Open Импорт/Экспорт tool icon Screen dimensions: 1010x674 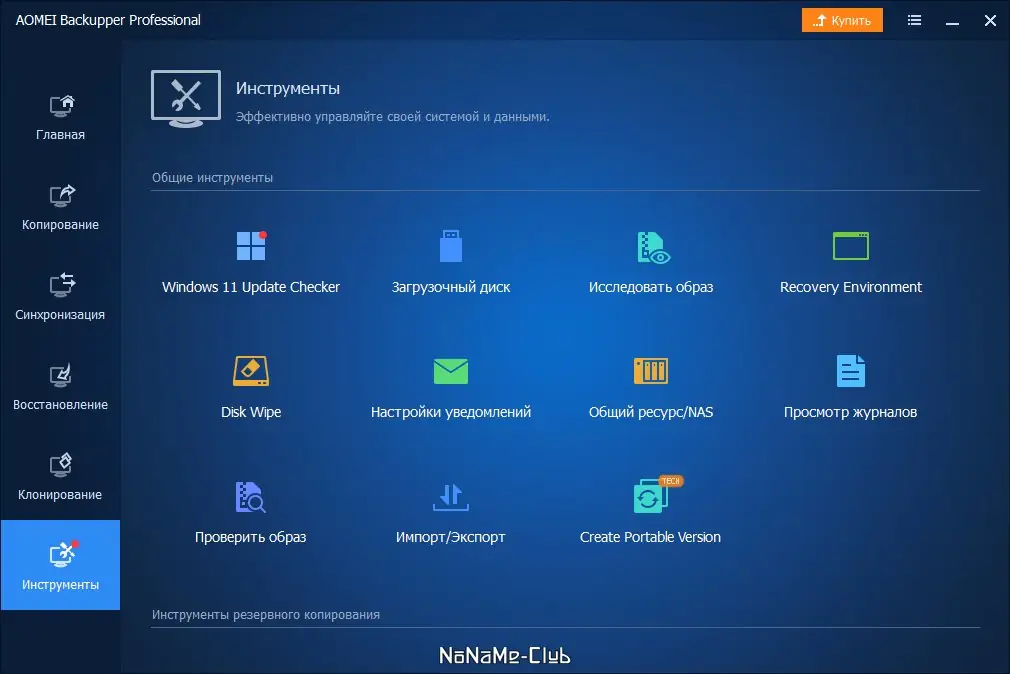pos(451,497)
